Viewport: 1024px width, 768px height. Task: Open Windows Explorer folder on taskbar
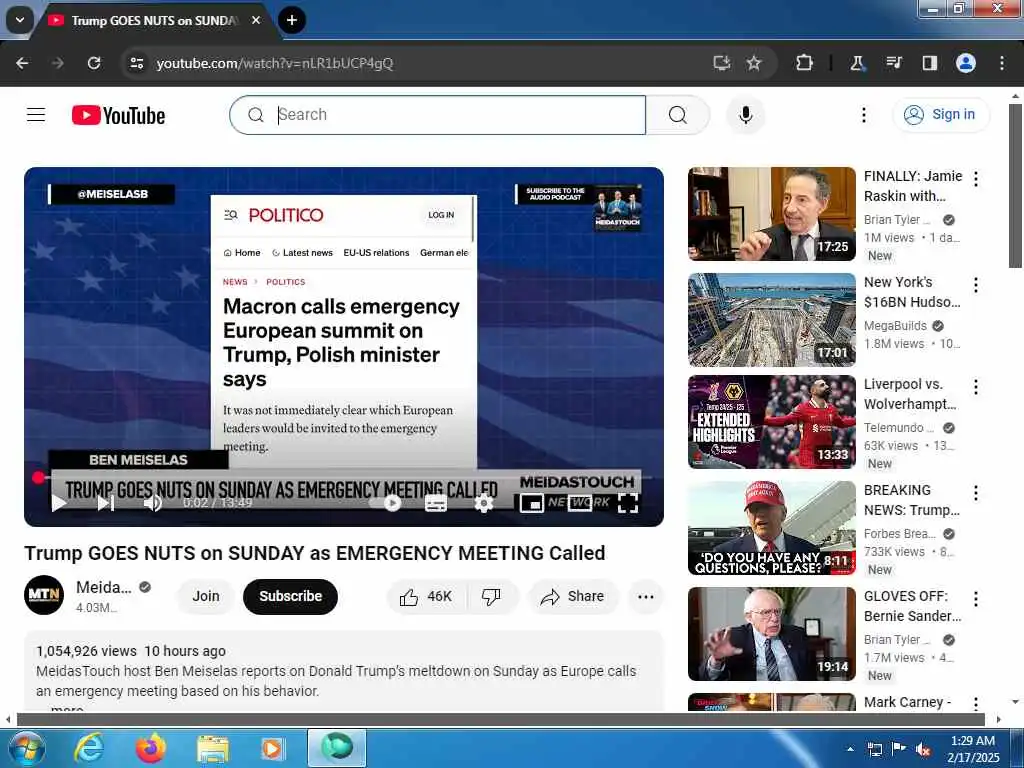(x=213, y=749)
